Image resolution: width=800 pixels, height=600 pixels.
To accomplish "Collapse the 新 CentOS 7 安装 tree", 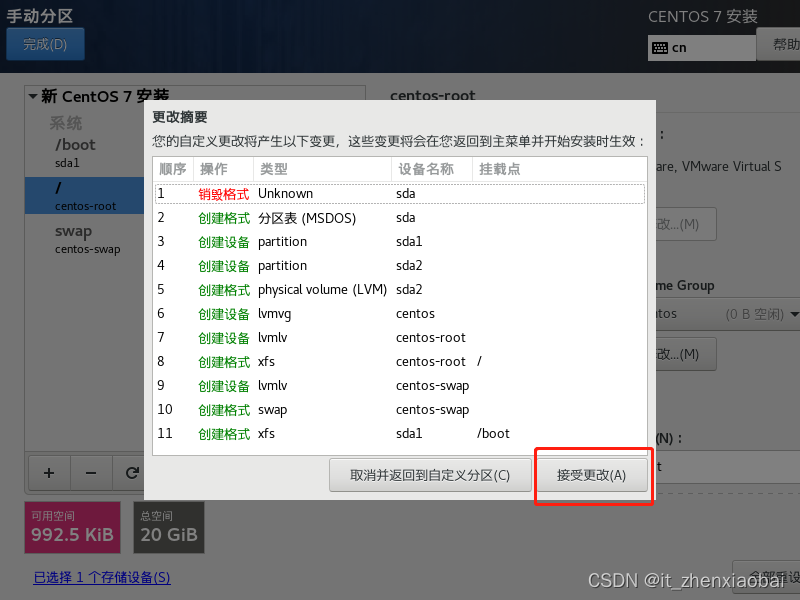I will 33,96.
